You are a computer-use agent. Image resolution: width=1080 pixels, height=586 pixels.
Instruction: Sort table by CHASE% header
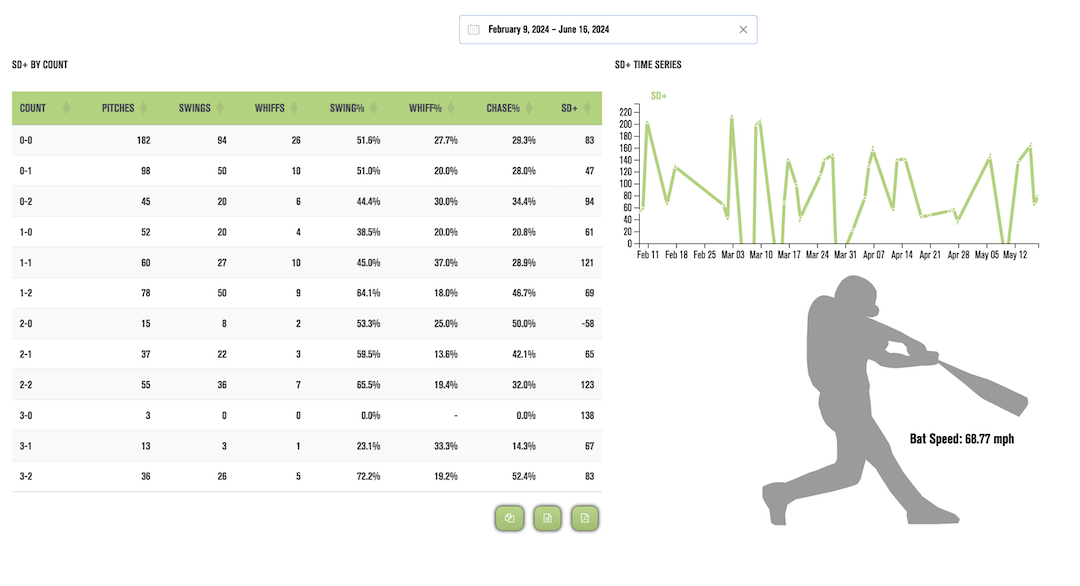pyautogui.click(x=503, y=108)
